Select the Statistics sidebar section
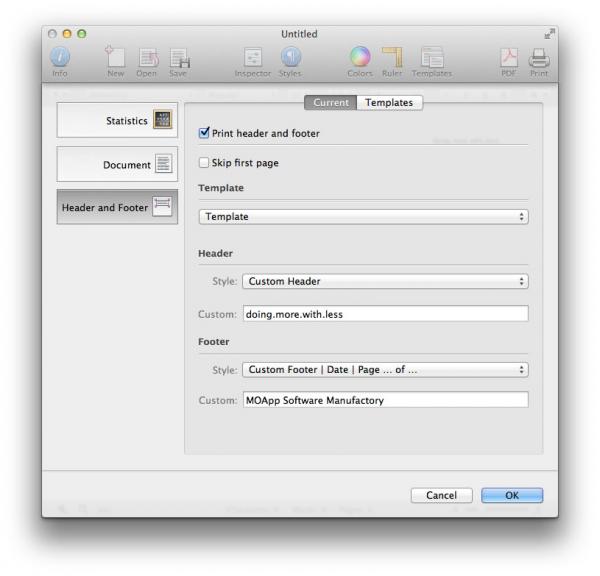600x576 pixels. [117, 121]
